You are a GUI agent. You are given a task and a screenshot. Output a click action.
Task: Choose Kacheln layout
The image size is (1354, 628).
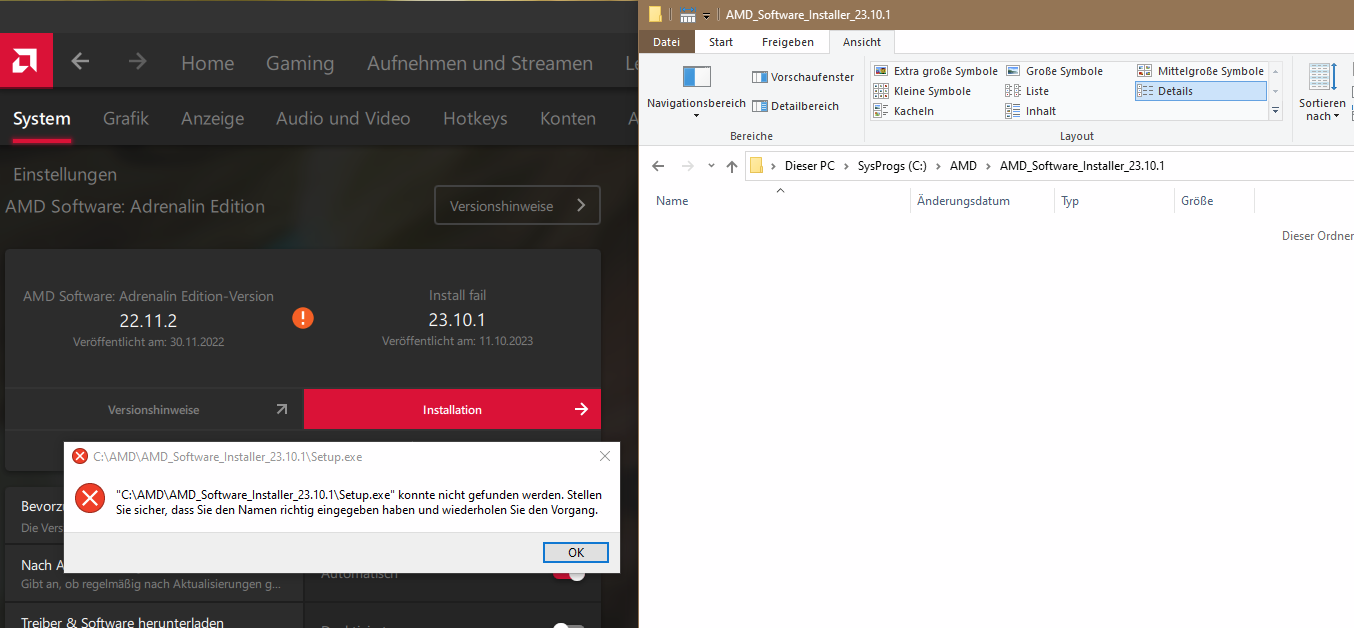[904, 111]
